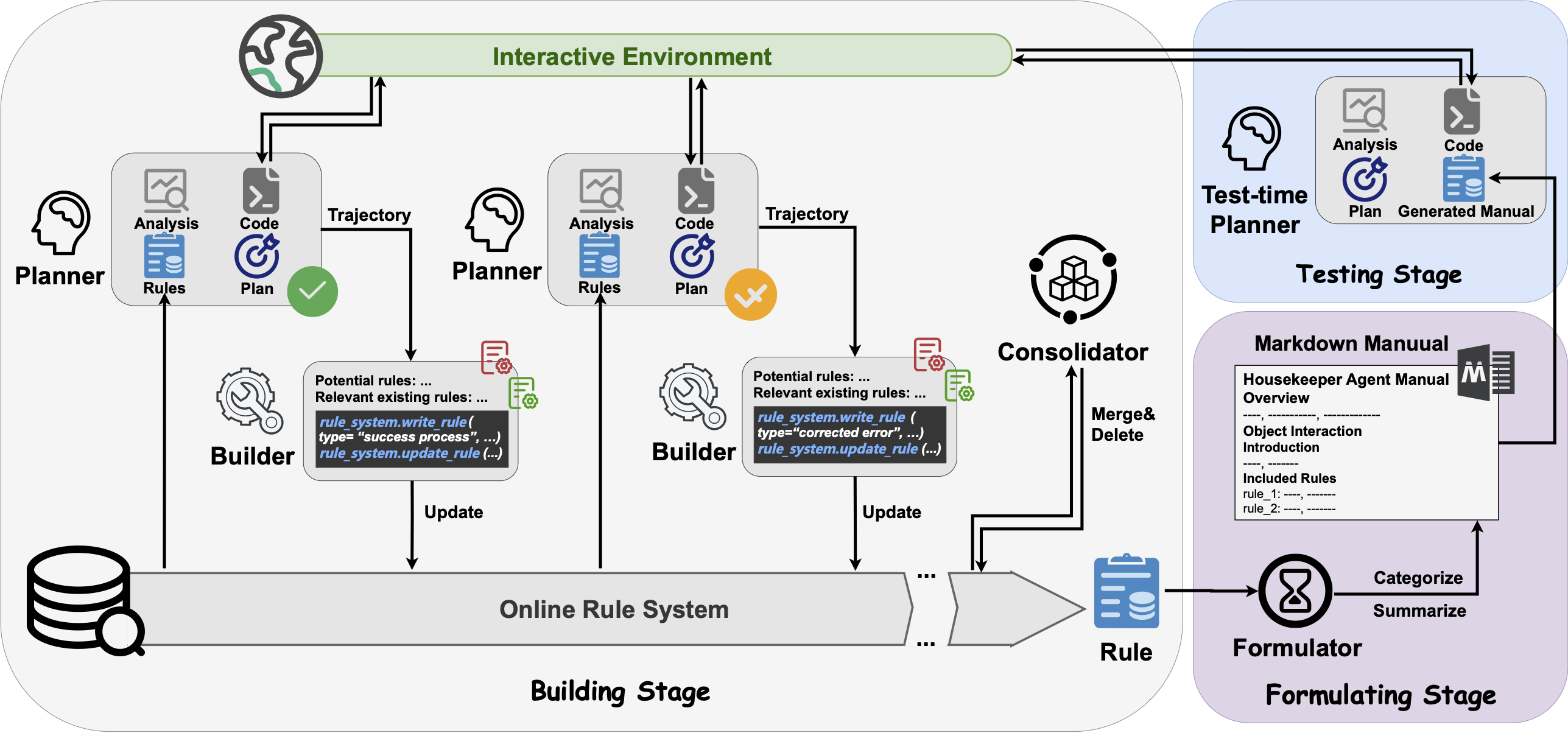
Task: Click the Housekeeper Agent Manual heading
Action: [x=1345, y=379]
